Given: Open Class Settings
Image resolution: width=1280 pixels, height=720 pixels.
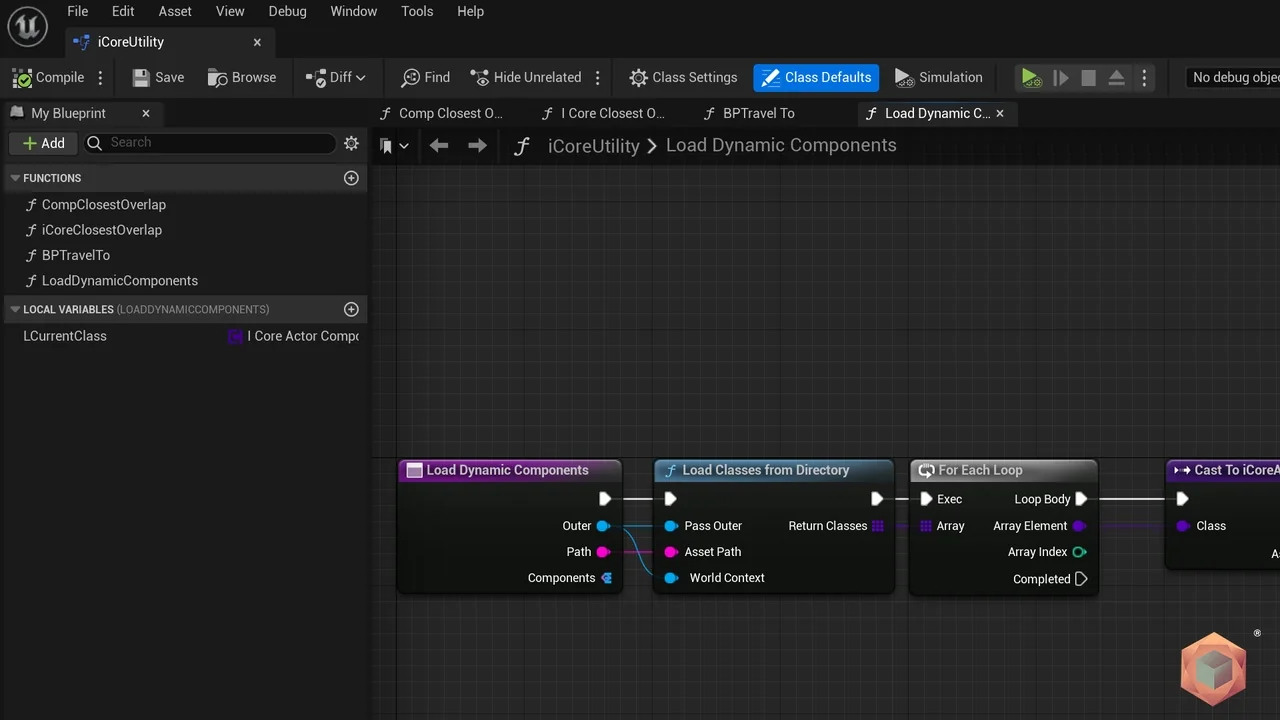Looking at the screenshot, I should 683,77.
